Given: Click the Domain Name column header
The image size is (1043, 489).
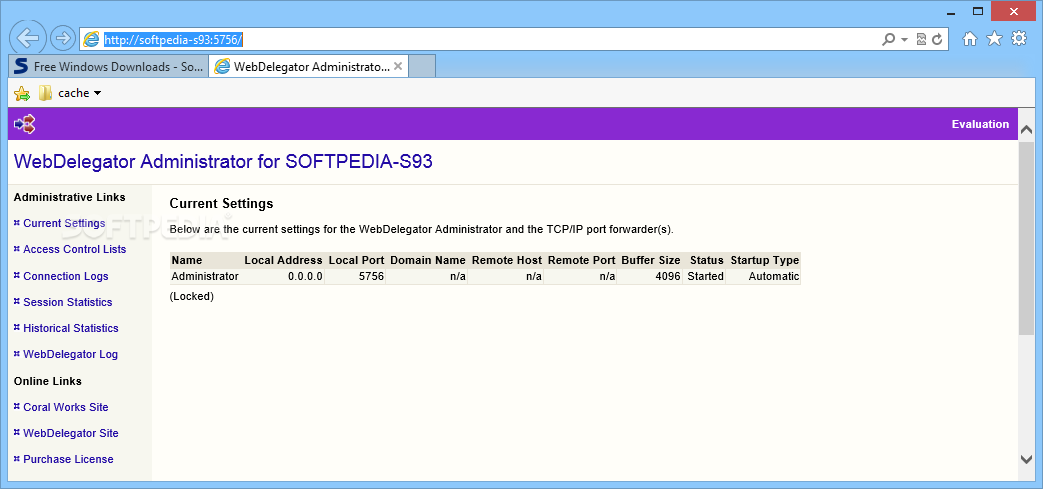Looking at the screenshot, I should click(x=428, y=260).
